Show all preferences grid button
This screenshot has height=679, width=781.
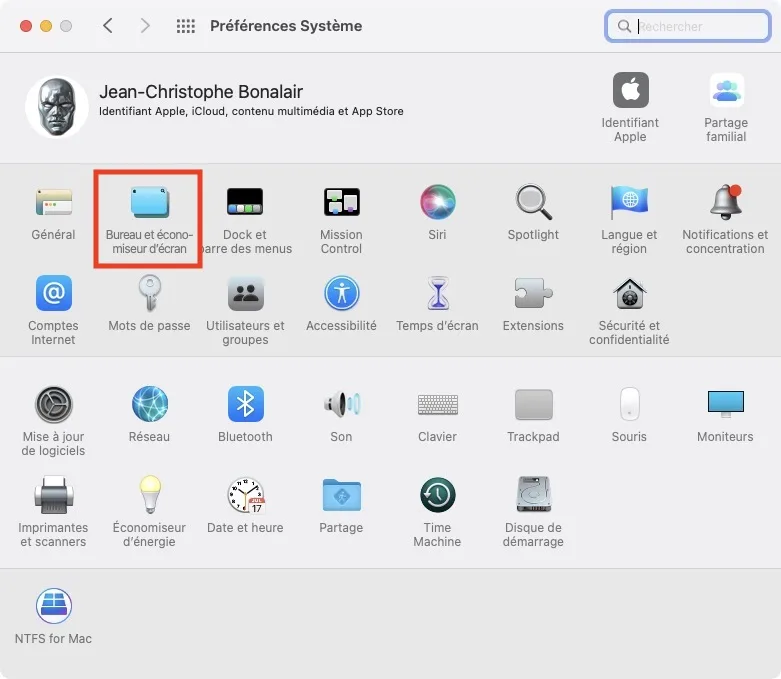185,26
